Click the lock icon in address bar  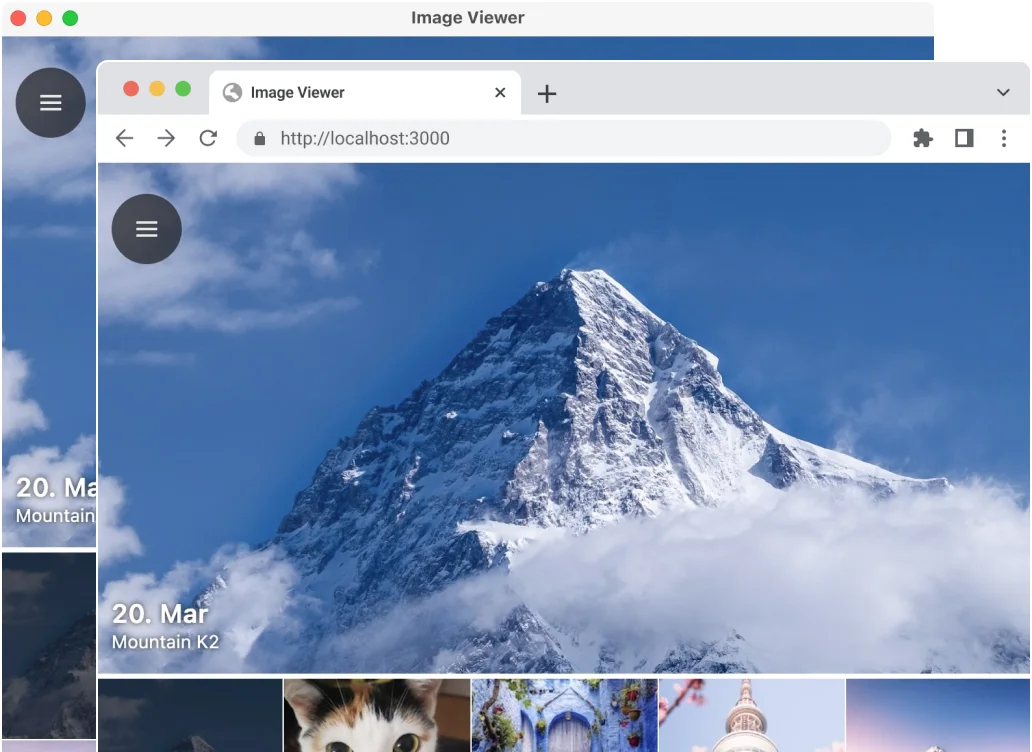pyautogui.click(x=260, y=139)
